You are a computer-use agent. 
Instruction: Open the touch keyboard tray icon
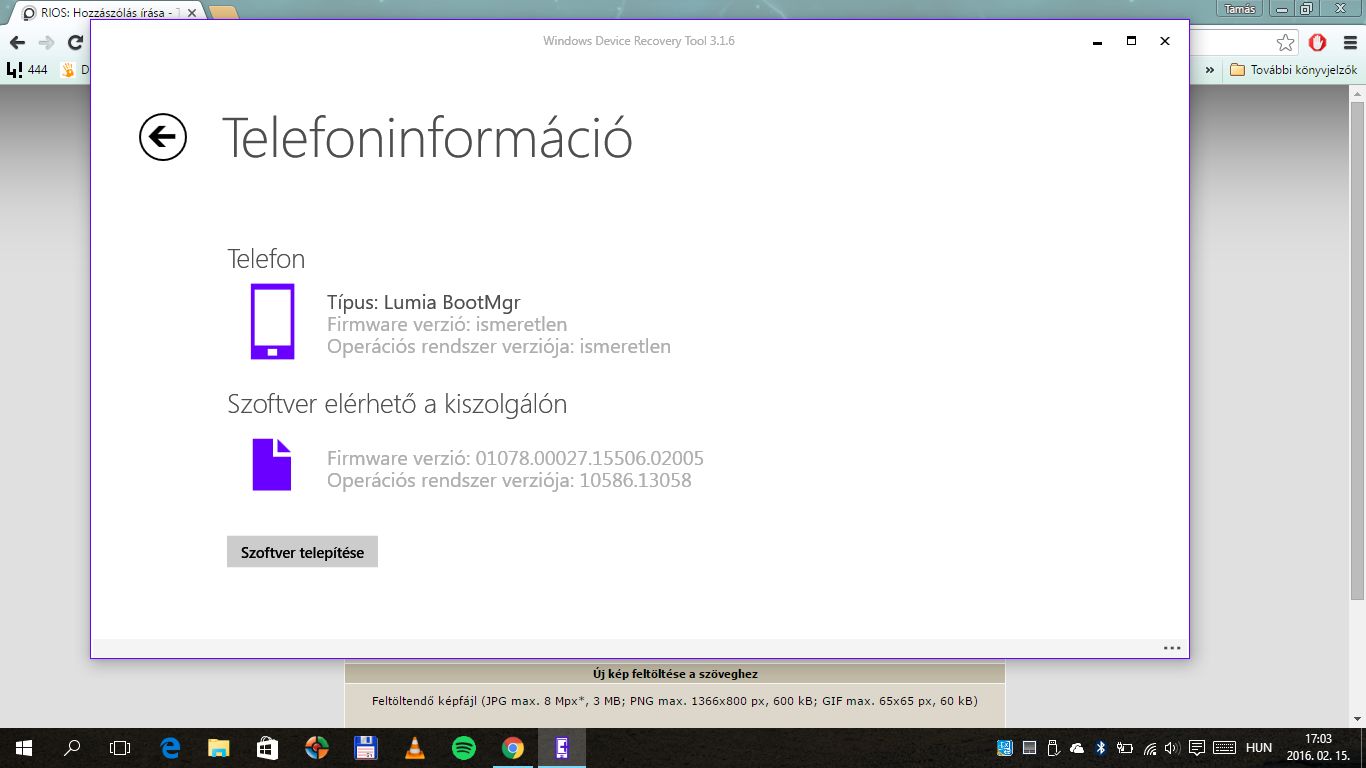tap(1224, 748)
